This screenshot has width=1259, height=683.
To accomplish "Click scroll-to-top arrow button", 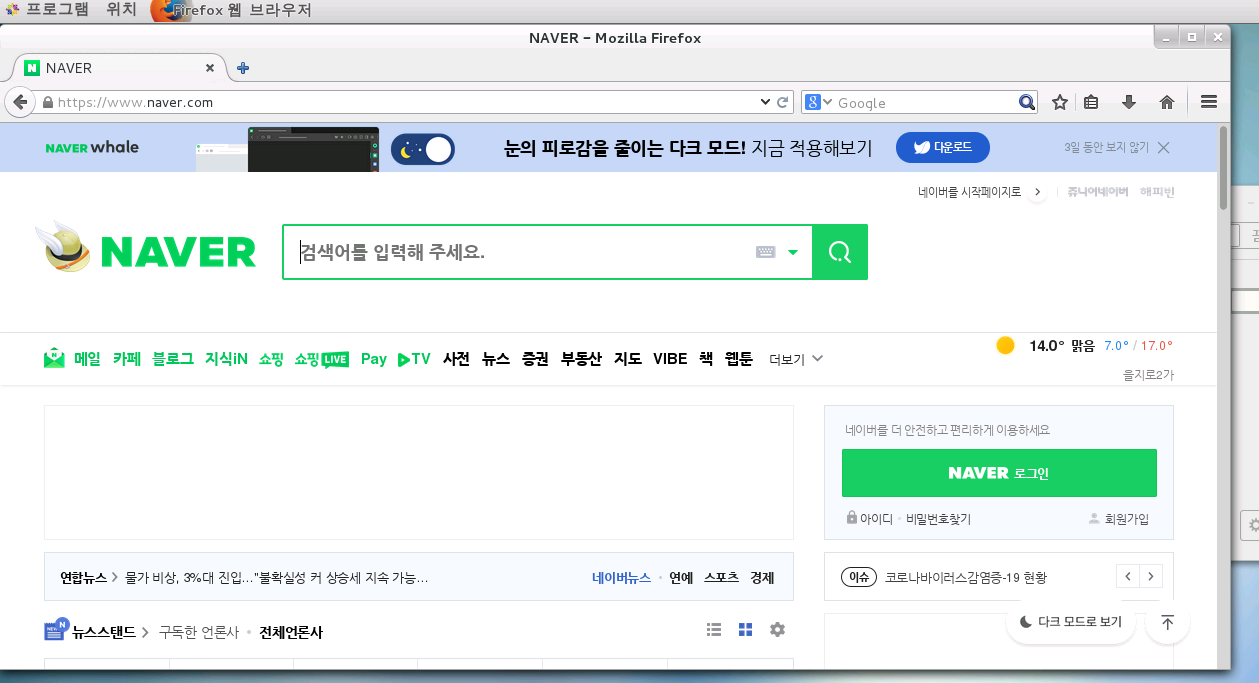I will click(1167, 622).
